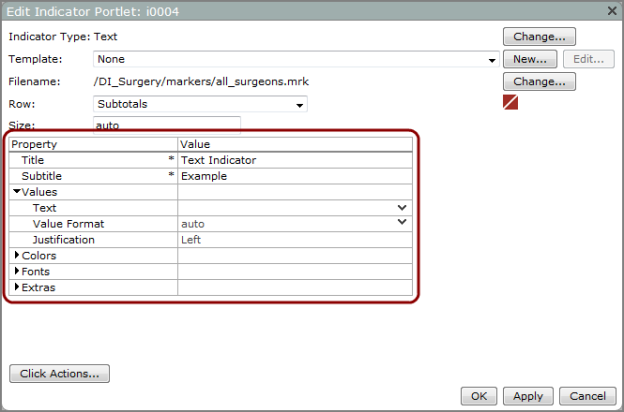Click the Size input field
Screen dimensions: 624x412
[167, 125]
